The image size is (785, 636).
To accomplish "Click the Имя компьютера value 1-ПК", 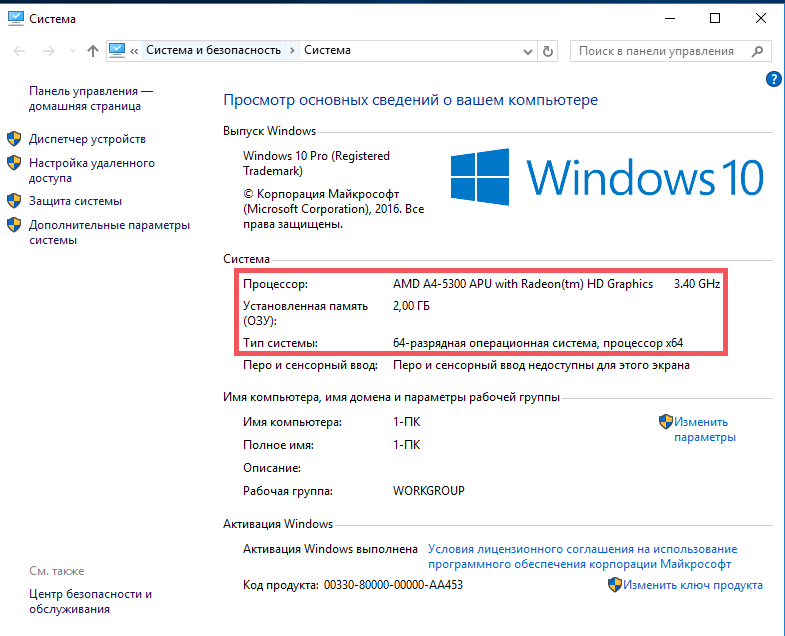I will click(407, 422).
